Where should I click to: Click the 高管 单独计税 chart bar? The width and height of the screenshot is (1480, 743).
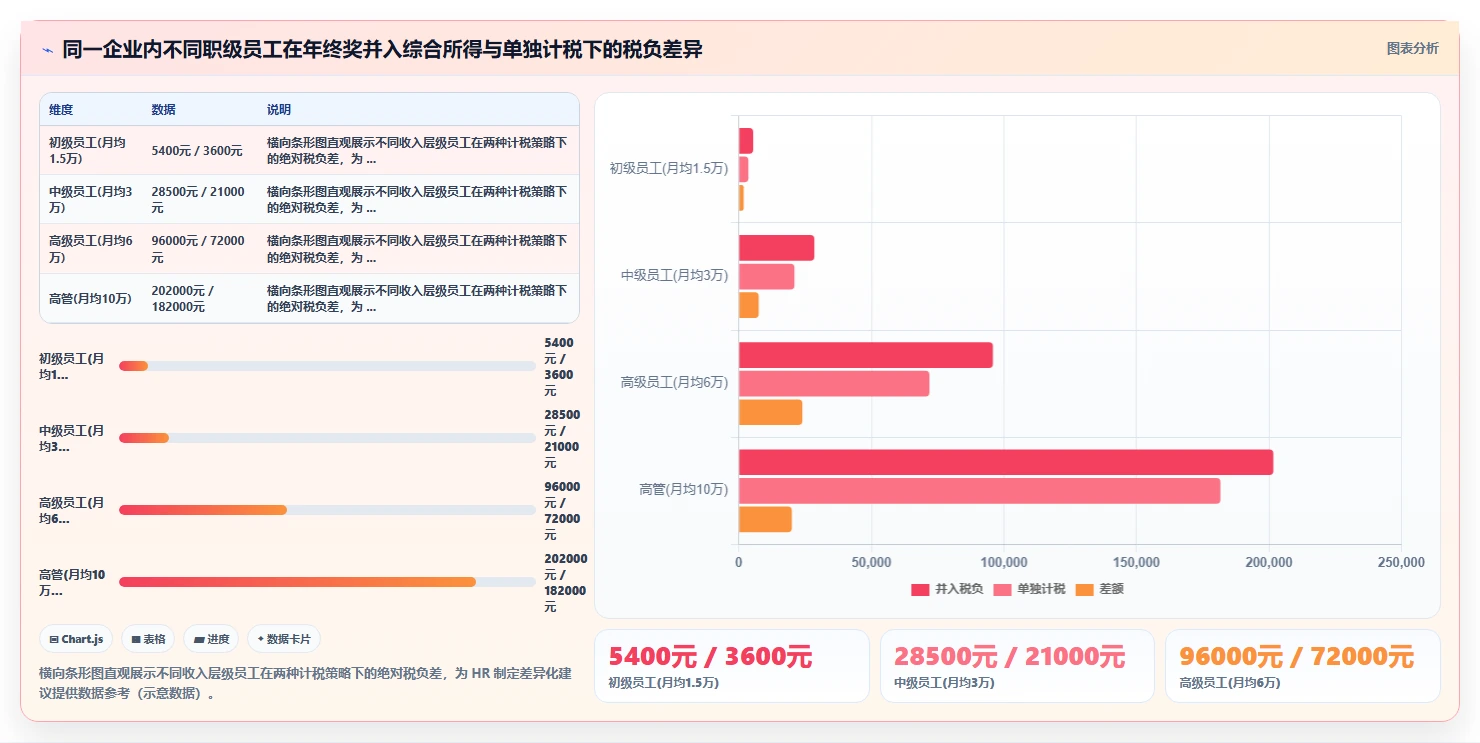979,491
